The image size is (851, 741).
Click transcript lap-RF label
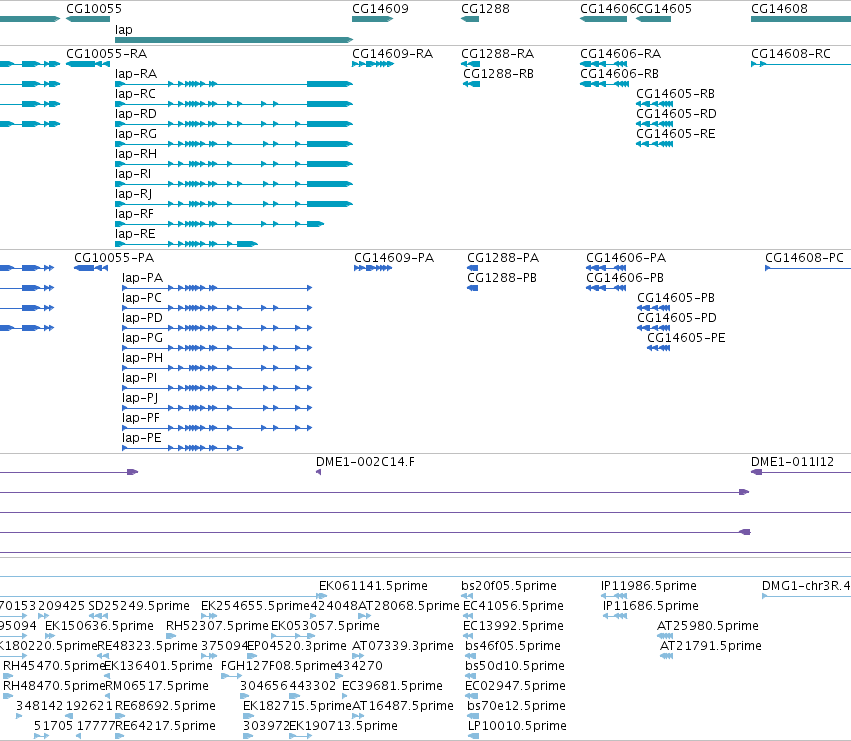click(x=134, y=214)
